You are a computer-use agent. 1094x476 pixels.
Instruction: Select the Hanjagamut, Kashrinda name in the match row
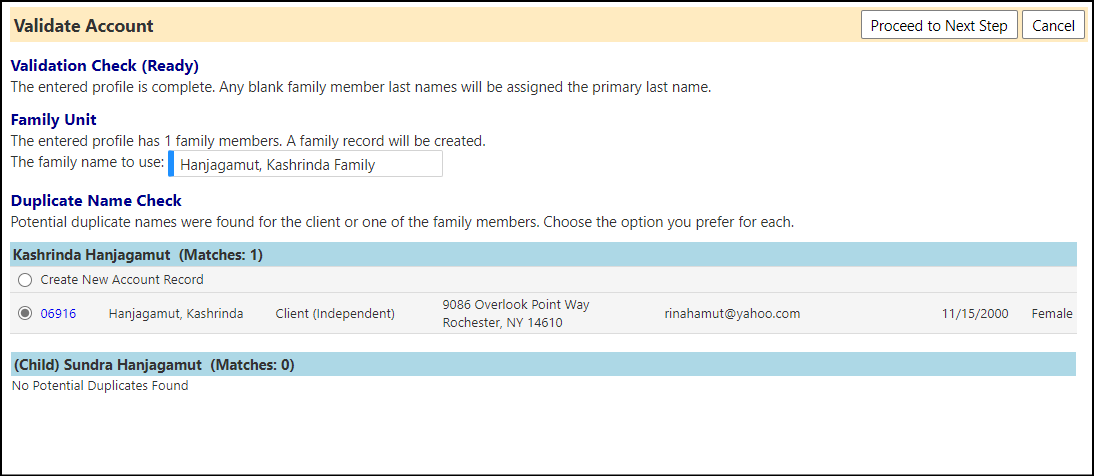pos(176,314)
